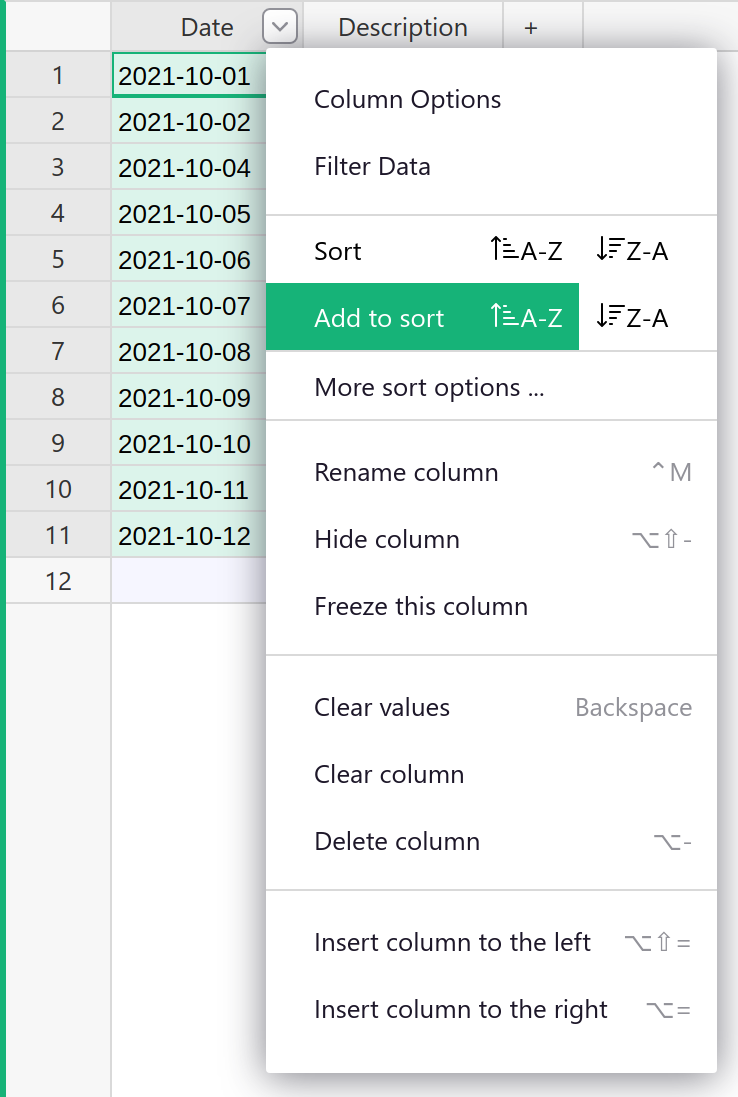The height and width of the screenshot is (1097, 738).
Task: Choose Add to sort
Action: 379,317
